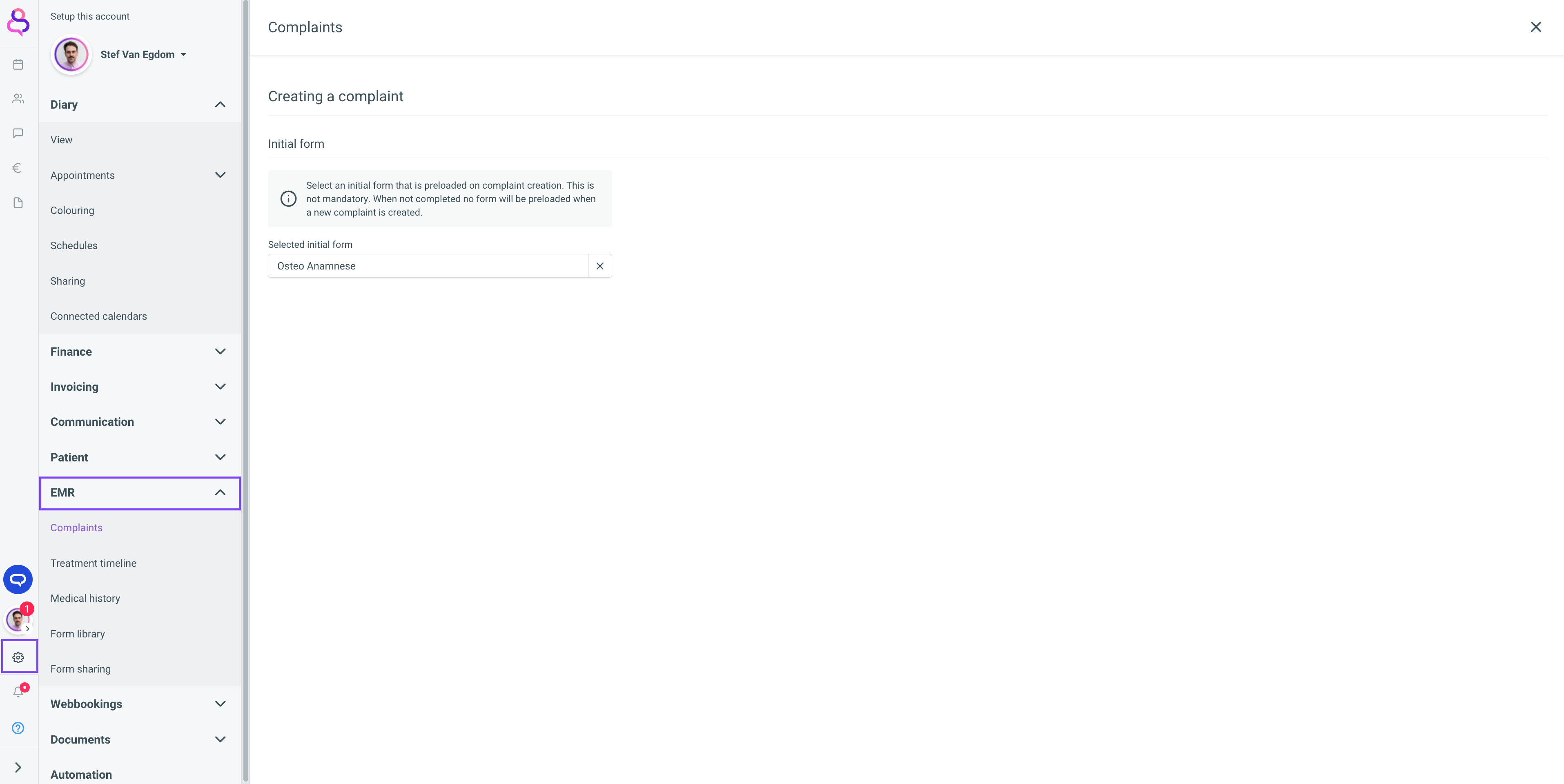Collapse the EMR section

[140, 492]
